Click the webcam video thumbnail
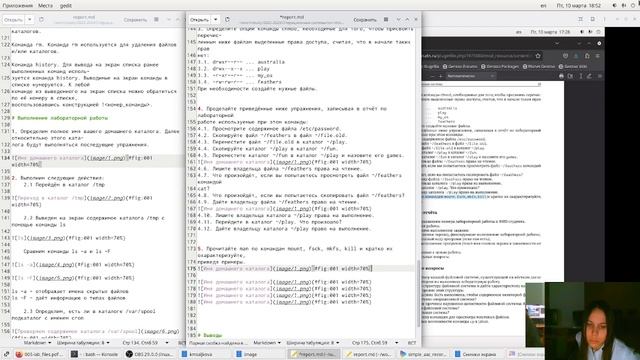 pyautogui.click(x=592, y=321)
